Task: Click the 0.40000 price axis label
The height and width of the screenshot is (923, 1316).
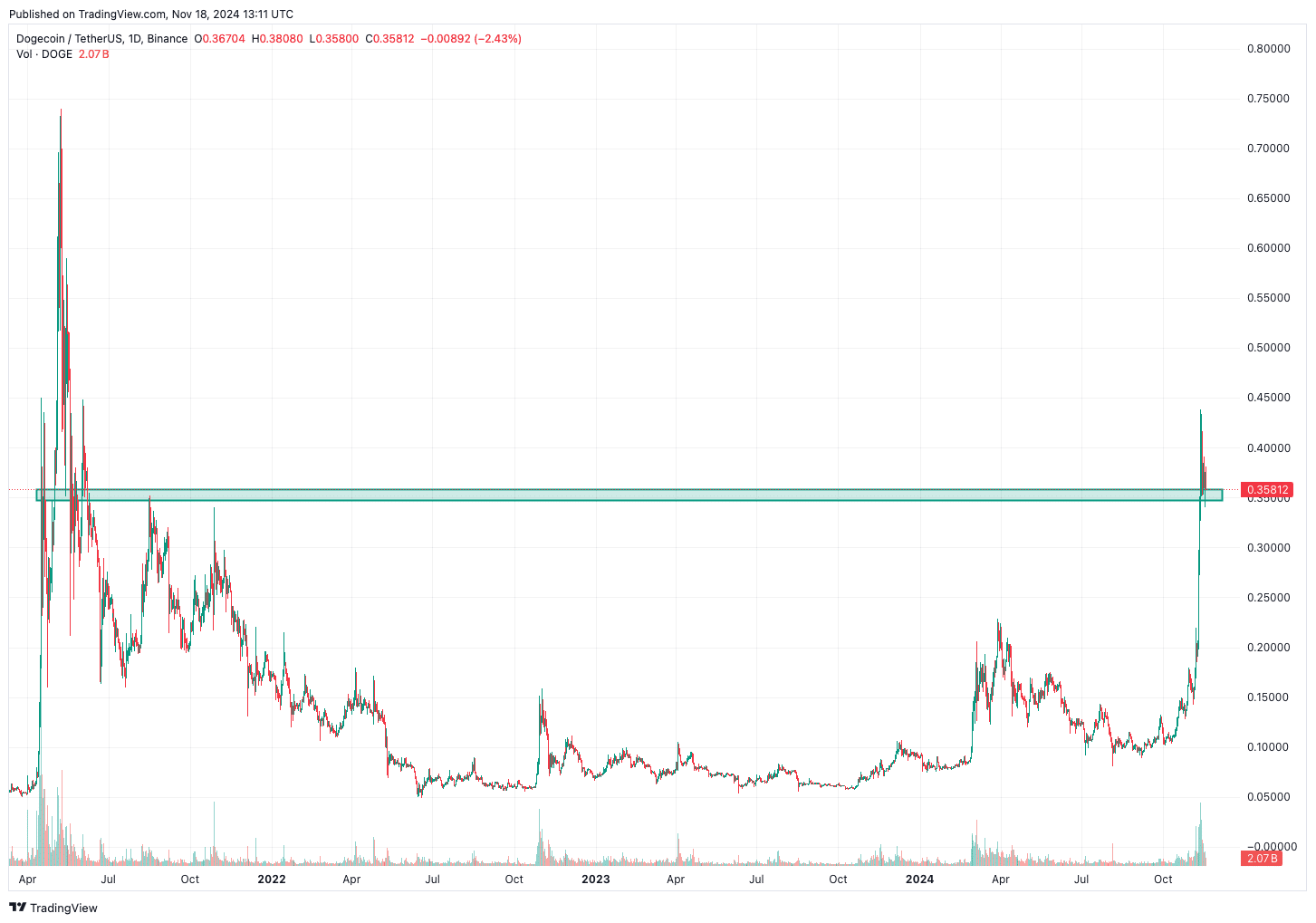Action: [1268, 447]
